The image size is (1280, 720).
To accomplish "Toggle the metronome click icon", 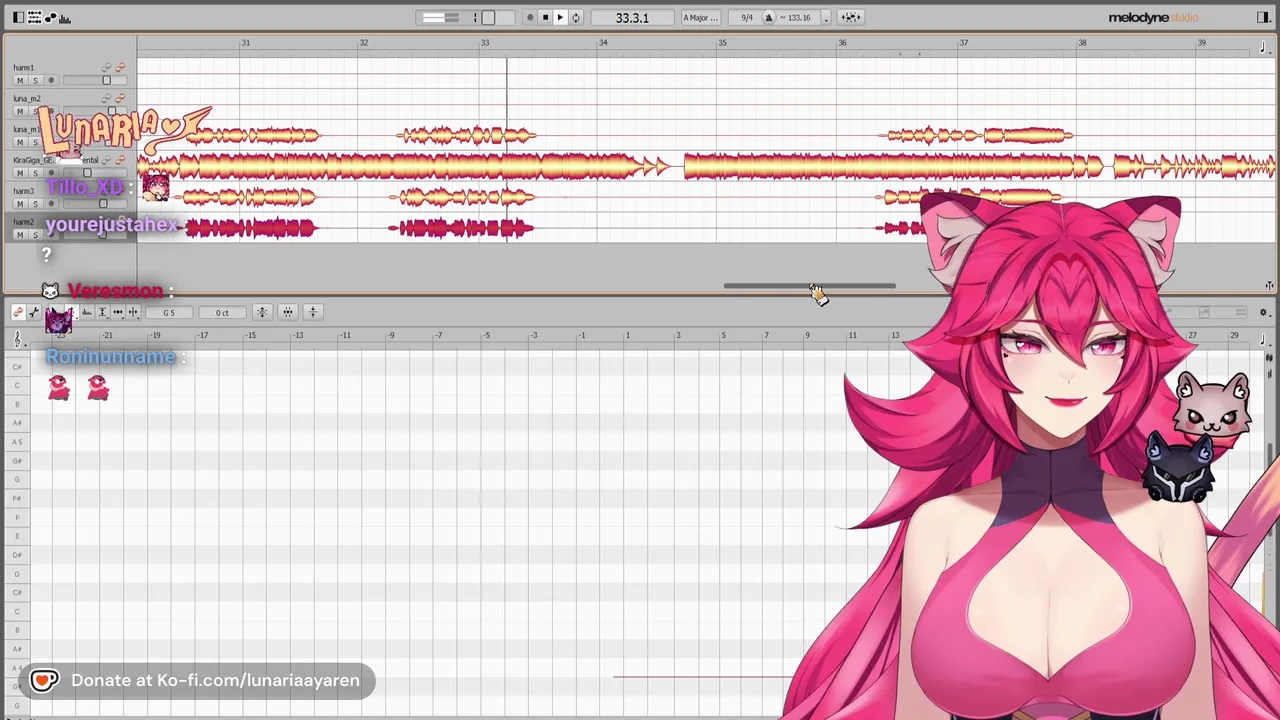I will click(769, 17).
